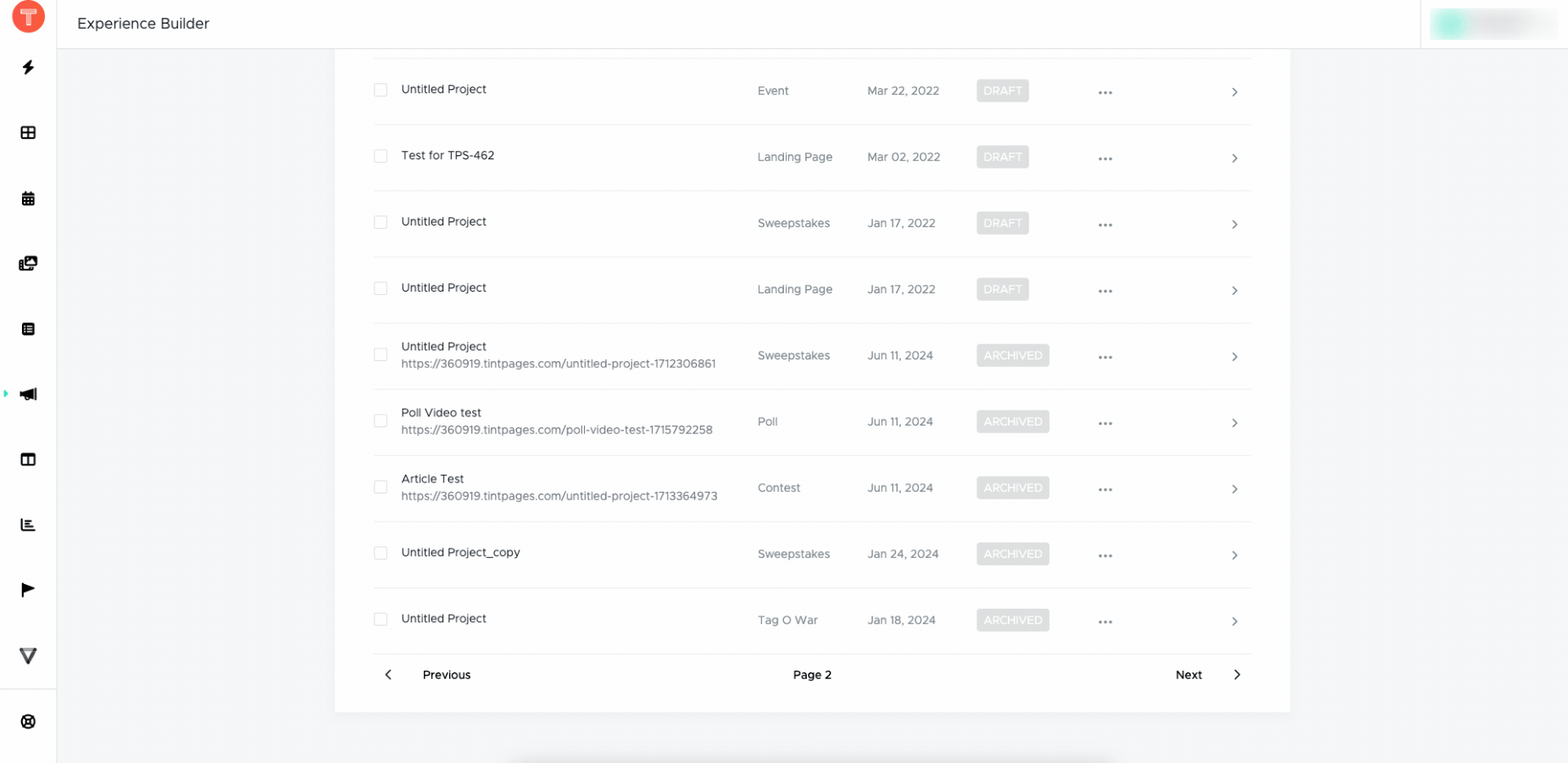Select checkbox for Untitled Project_copy
Image resolution: width=1568 pixels, height=763 pixels.
[x=381, y=553]
